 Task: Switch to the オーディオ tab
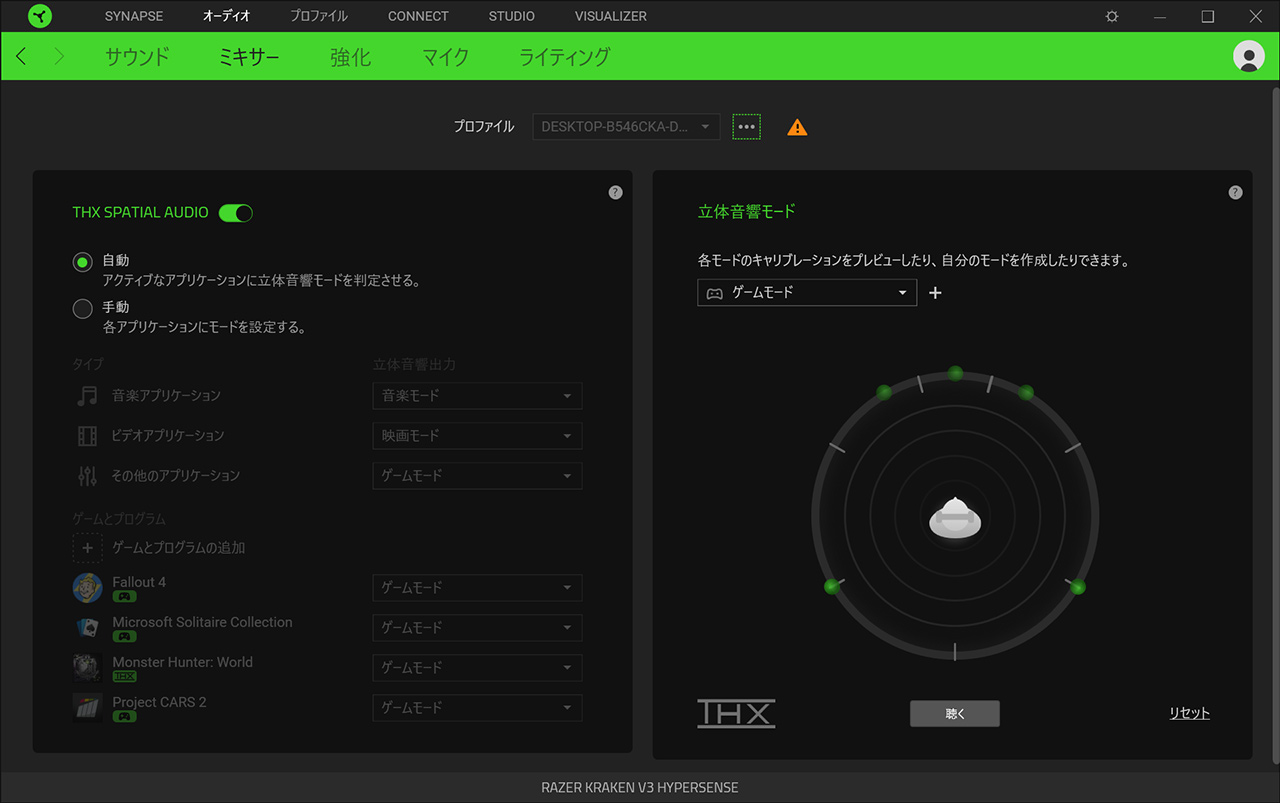tap(226, 16)
